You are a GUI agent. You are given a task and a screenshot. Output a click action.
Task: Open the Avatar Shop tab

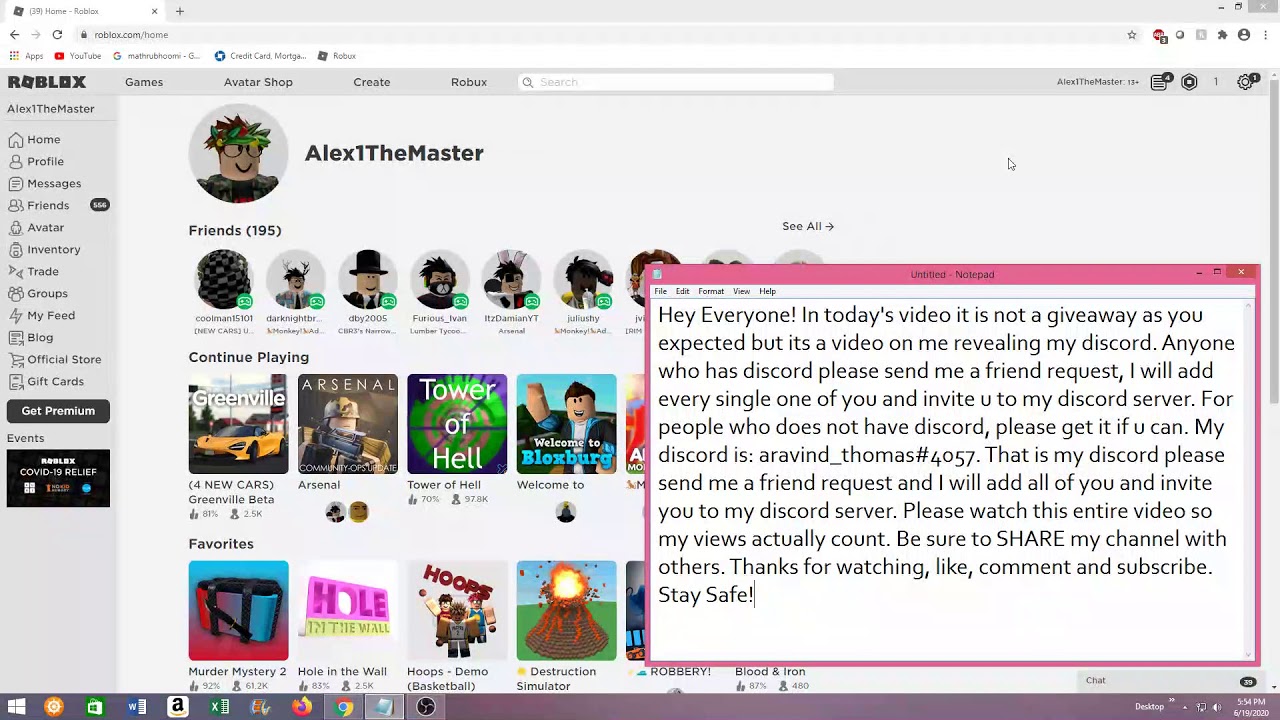click(258, 82)
